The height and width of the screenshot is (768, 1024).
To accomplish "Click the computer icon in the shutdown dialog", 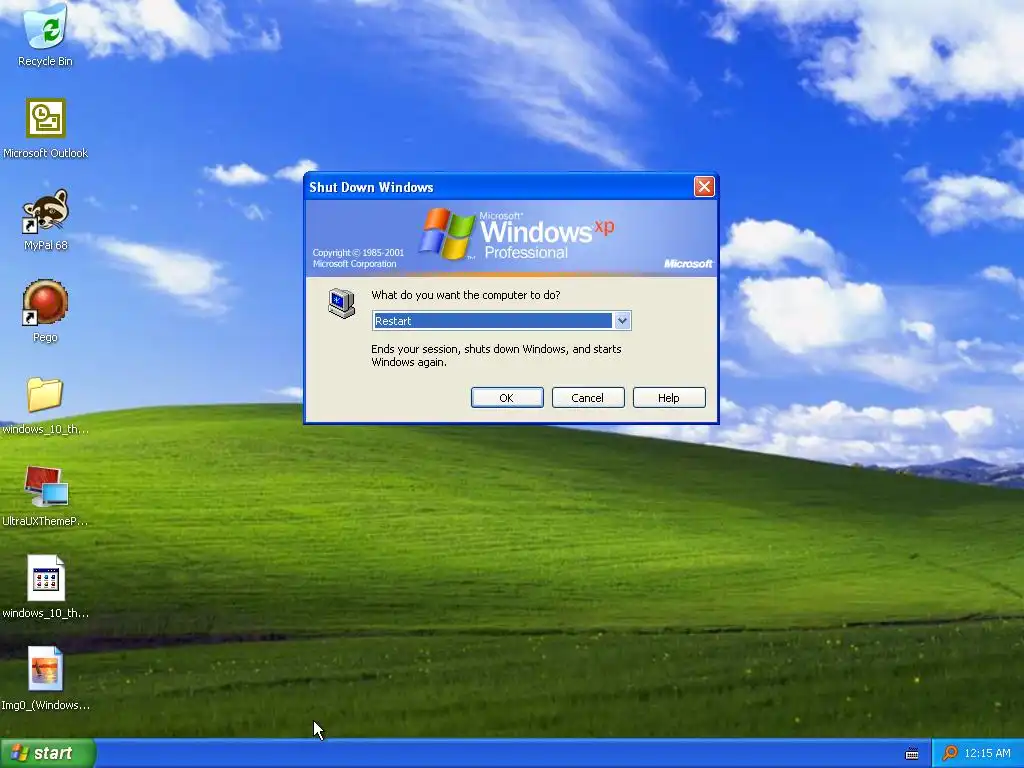I will (342, 303).
